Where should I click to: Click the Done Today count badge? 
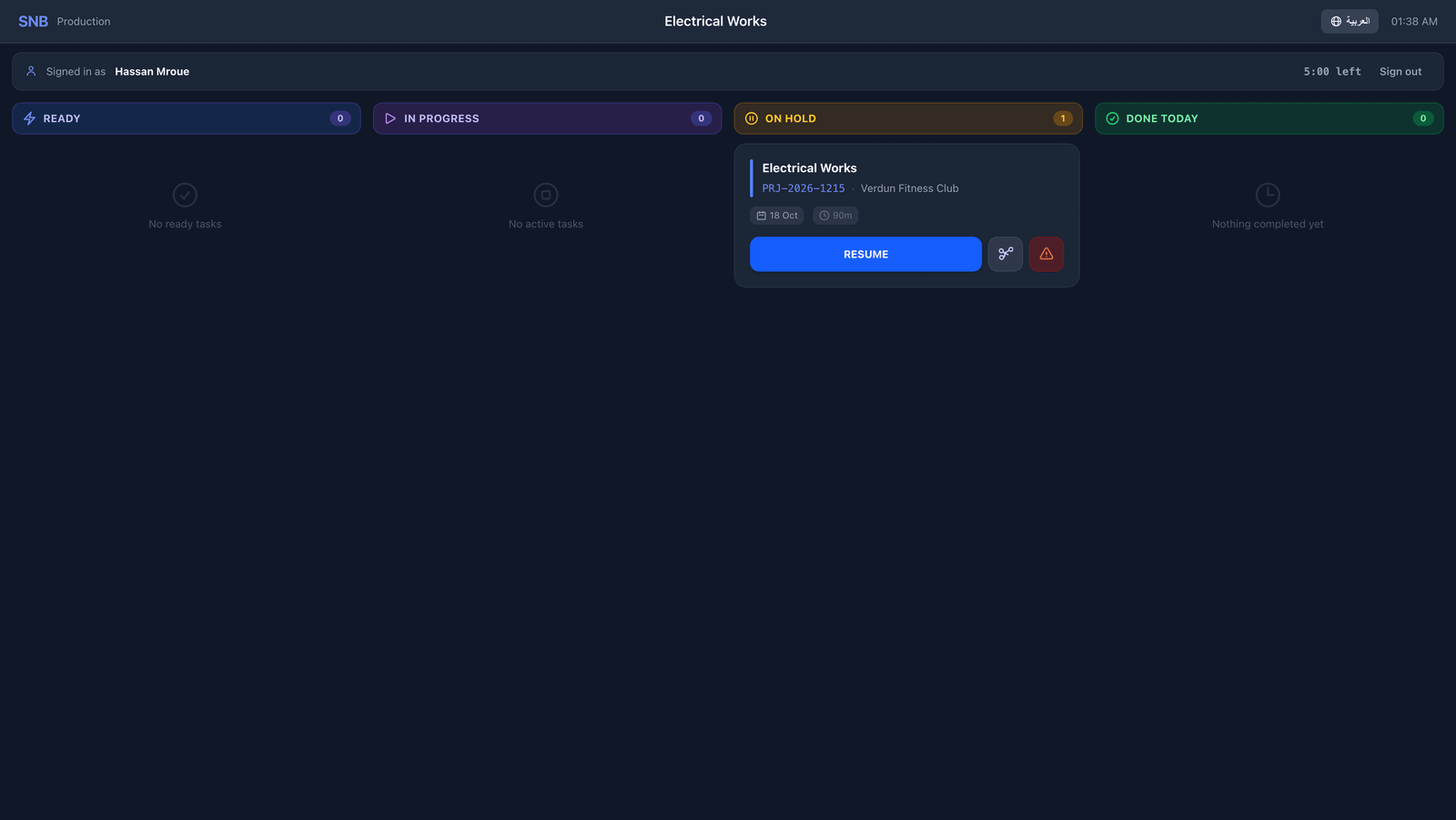tap(1423, 118)
